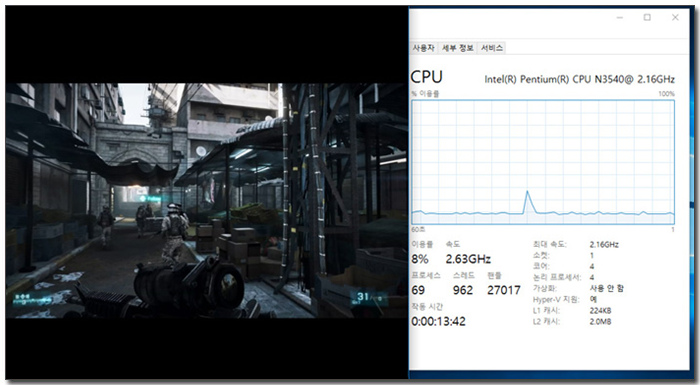Close the Task Manager window
Screen dimensions: 700x385
click(x=675, y=17)
